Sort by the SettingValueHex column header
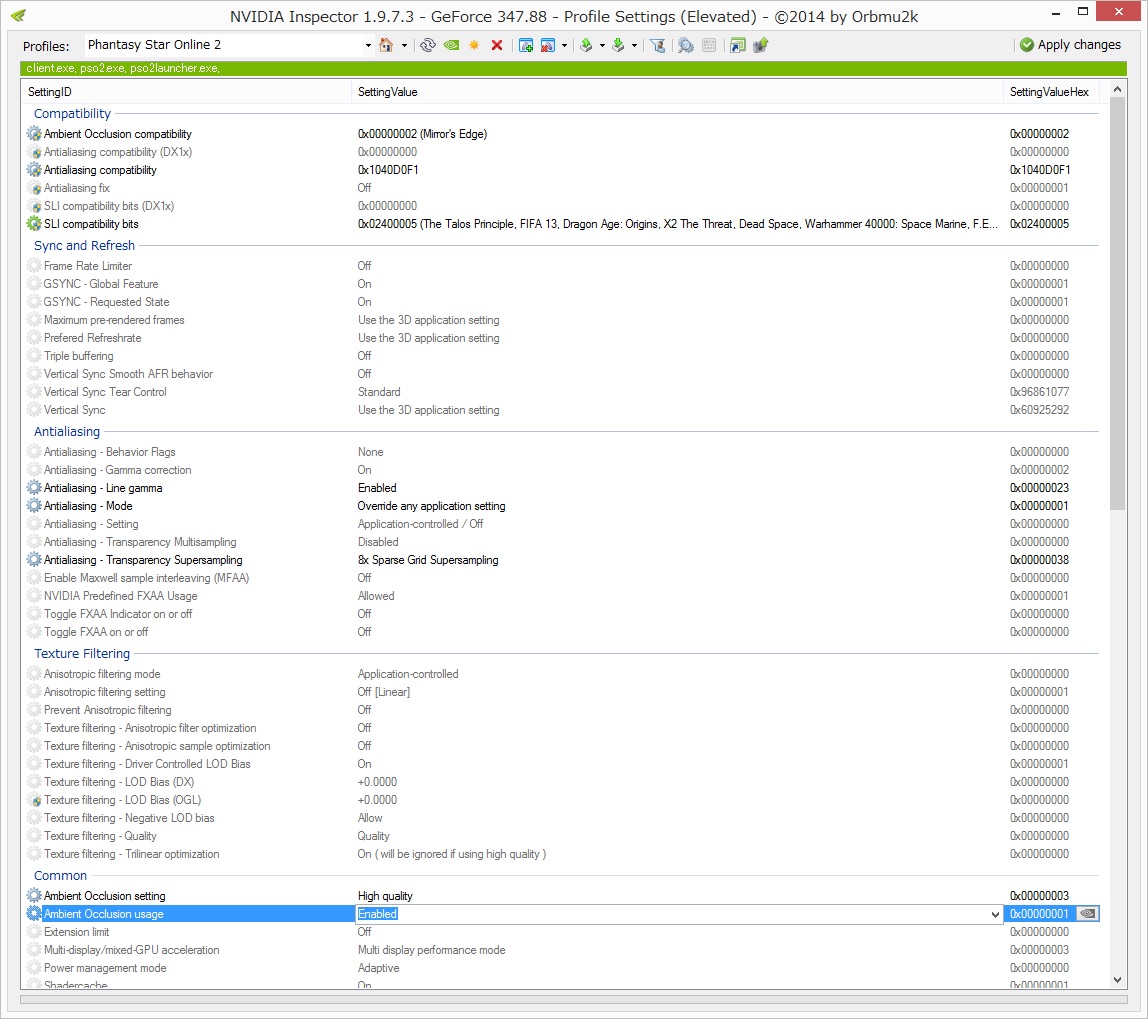The width and height of the screenshot is (1148, 1019). tap(1051, 92)
